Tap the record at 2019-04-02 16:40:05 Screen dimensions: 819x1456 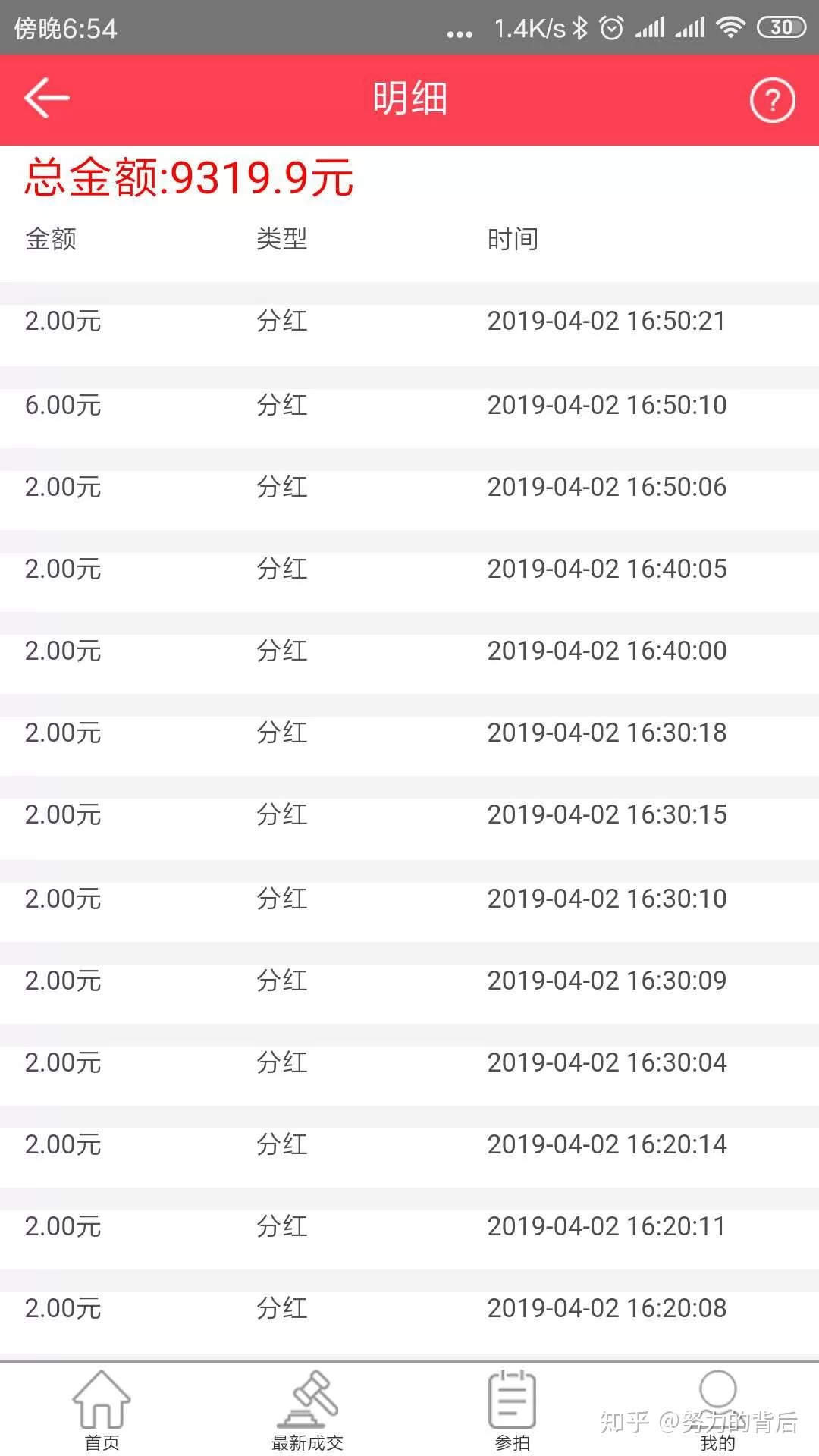tap(409, 570)
